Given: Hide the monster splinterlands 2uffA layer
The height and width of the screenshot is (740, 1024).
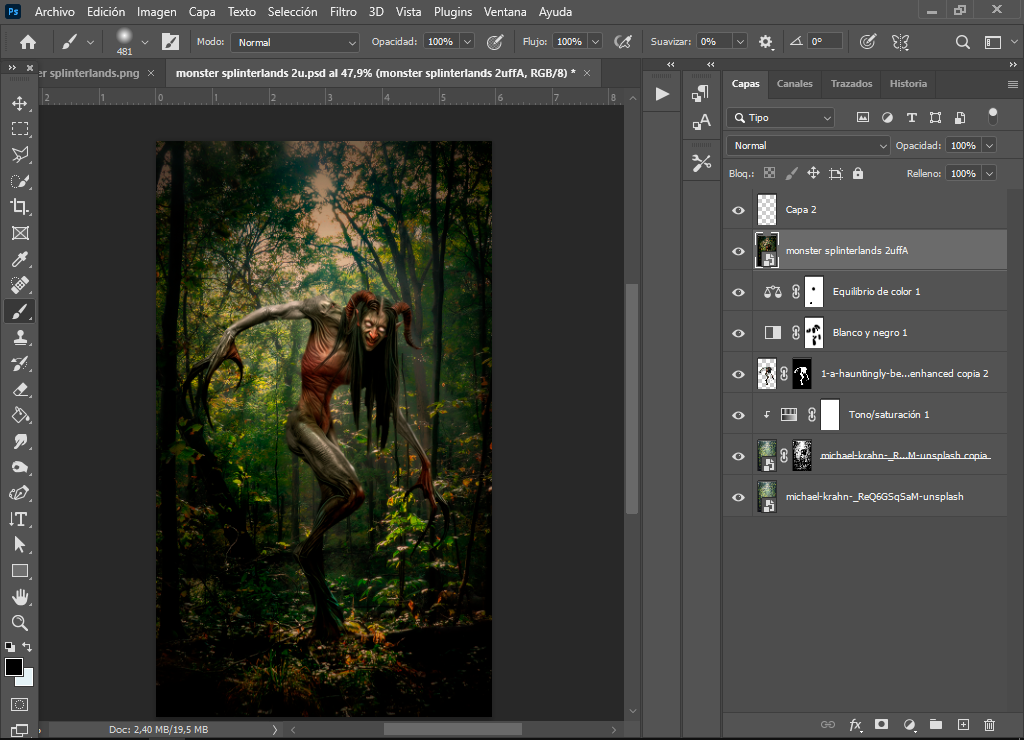Looking at the screenshot, I should (x=738, y=251).
